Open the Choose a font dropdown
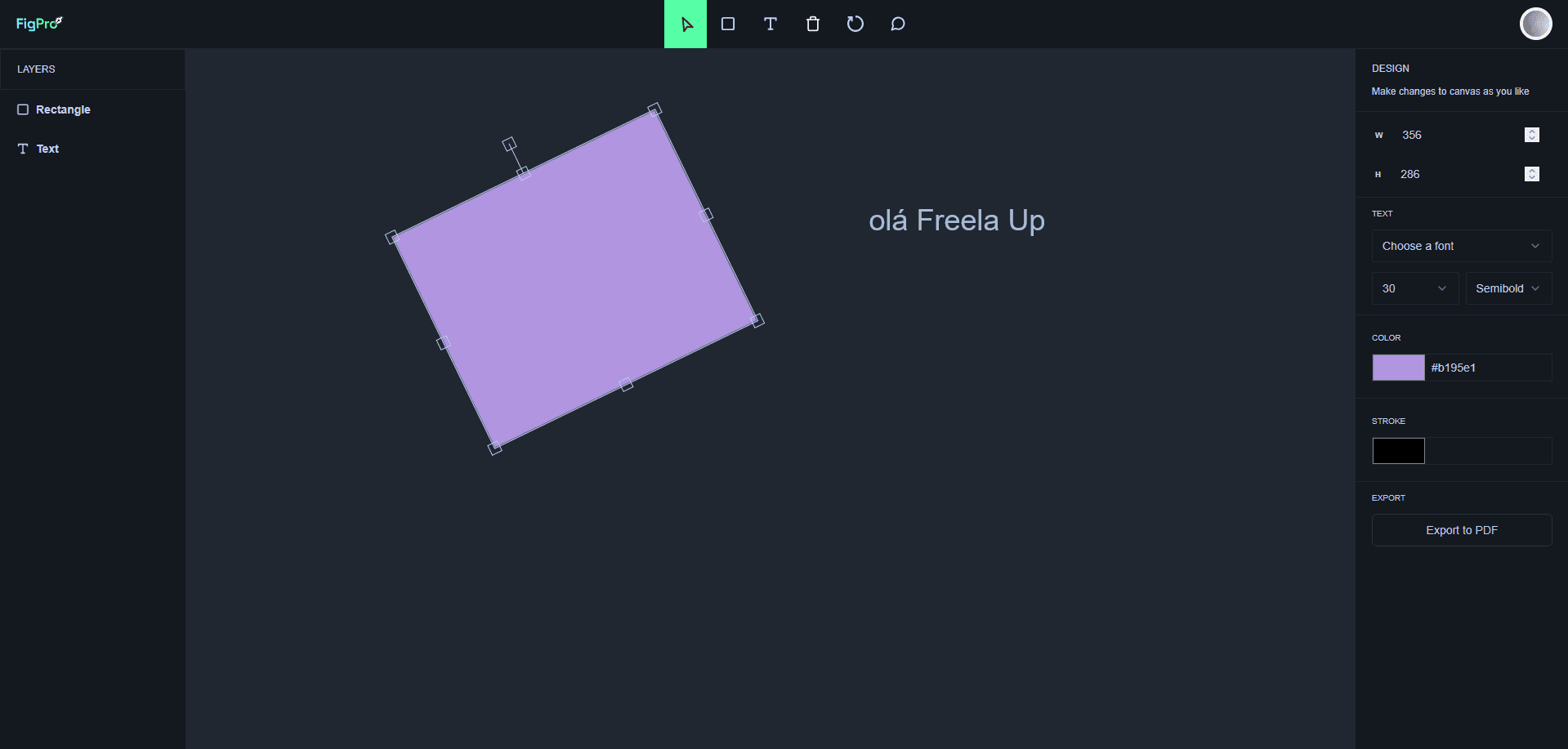1568x749 pixels. 1461,246
